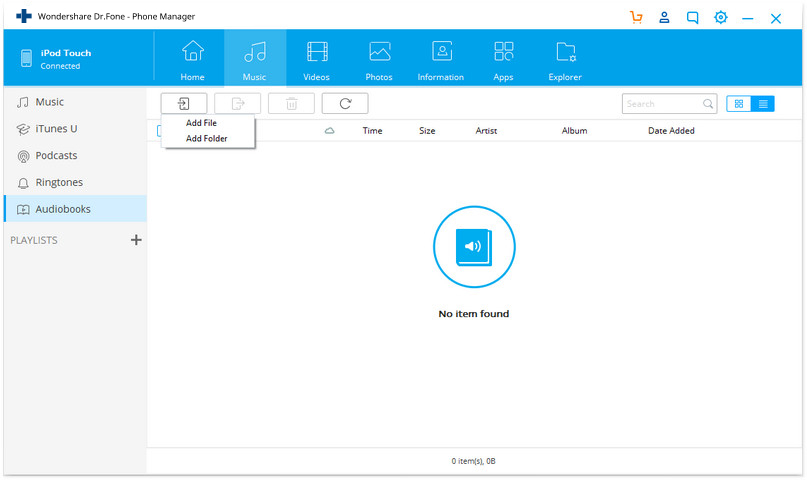
Task: Sort by the Artist column
Action: 486,131
